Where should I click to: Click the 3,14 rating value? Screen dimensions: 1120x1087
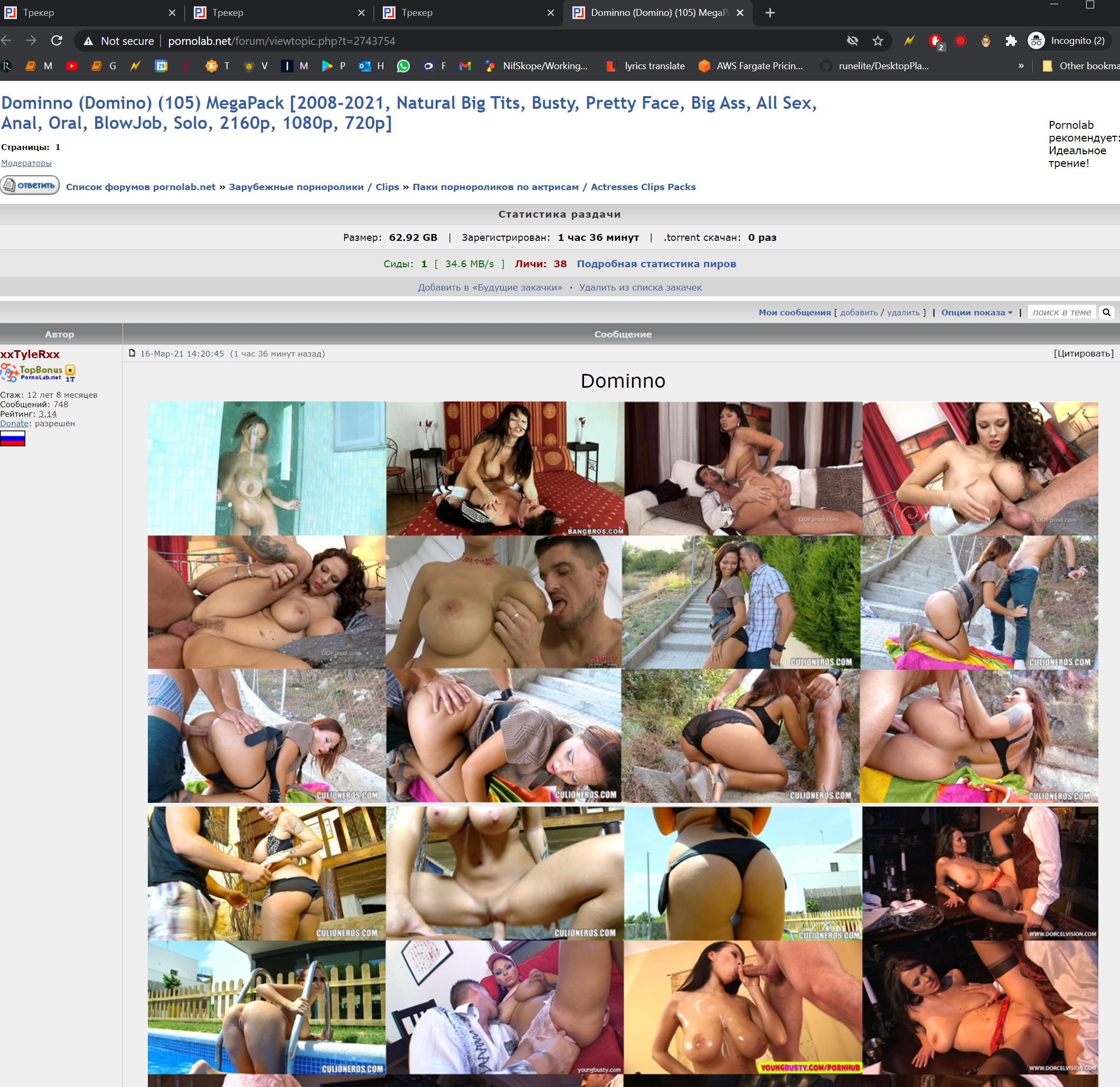[48, 414]
